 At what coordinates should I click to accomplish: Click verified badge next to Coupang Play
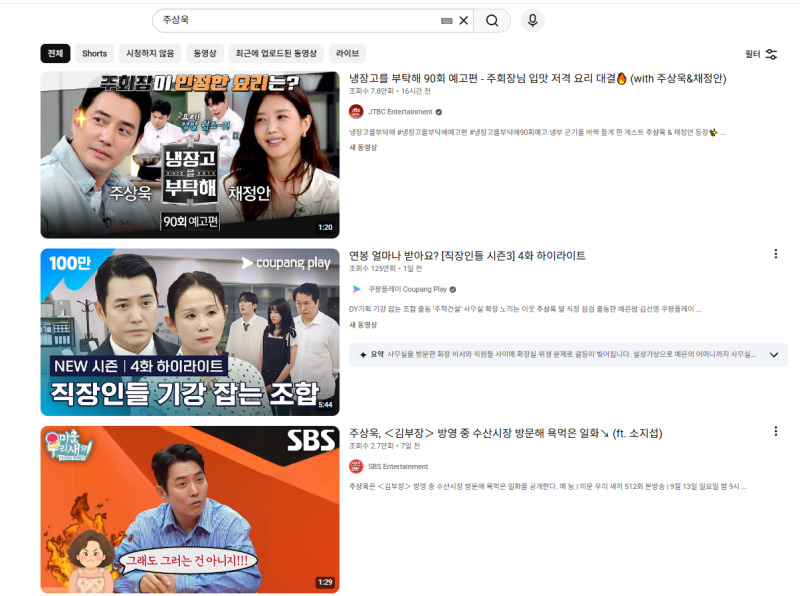click(x=453, y=289)
